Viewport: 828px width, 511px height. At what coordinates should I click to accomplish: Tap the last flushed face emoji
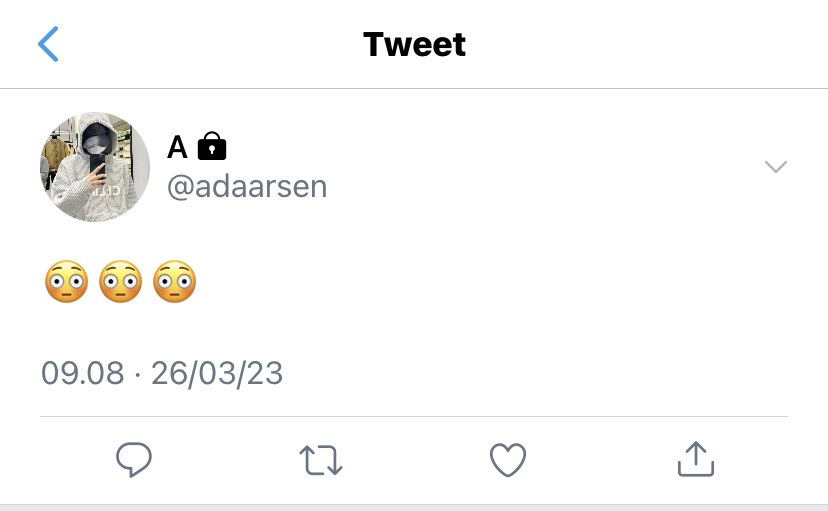175,281
